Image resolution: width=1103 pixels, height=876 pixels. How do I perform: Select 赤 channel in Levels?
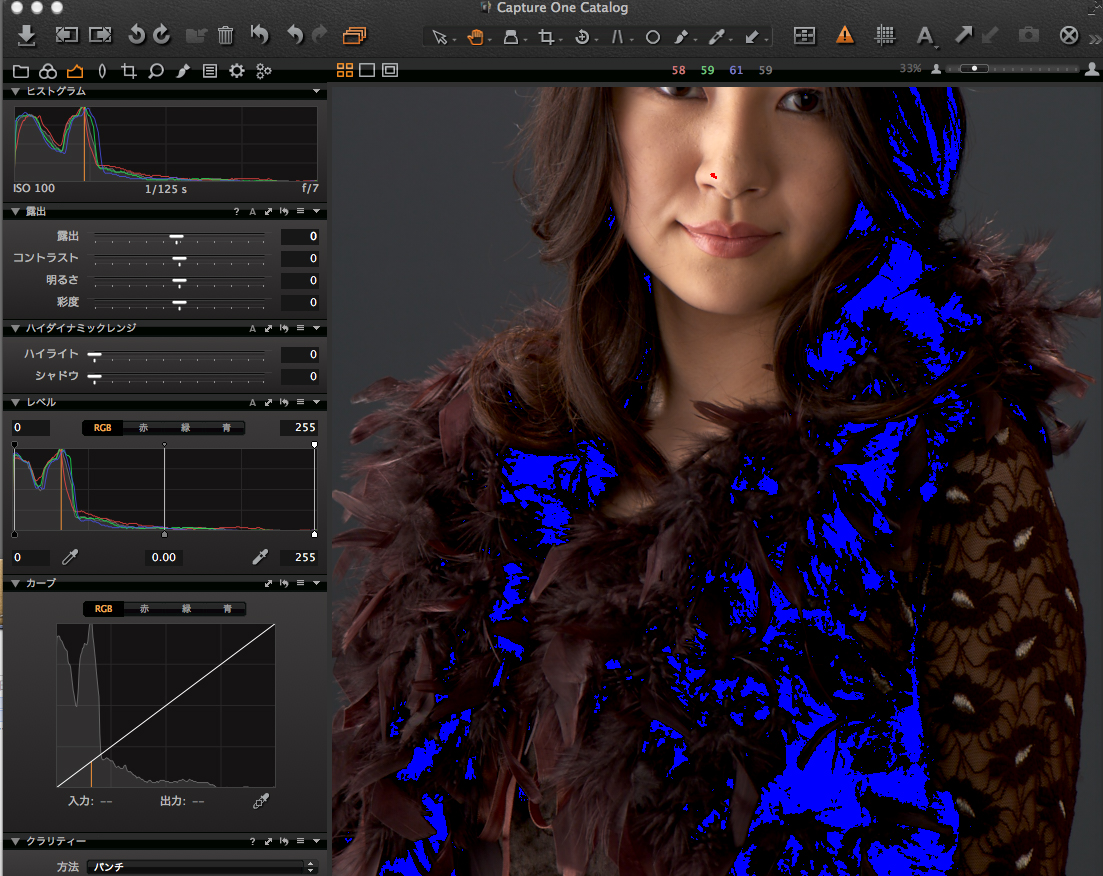(x=144, y=427)
